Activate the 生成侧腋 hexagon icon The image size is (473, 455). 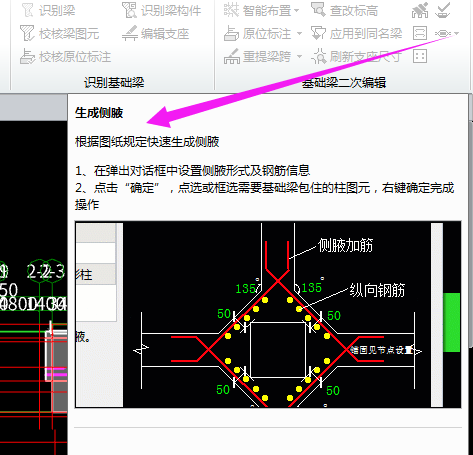pos(443,33)
